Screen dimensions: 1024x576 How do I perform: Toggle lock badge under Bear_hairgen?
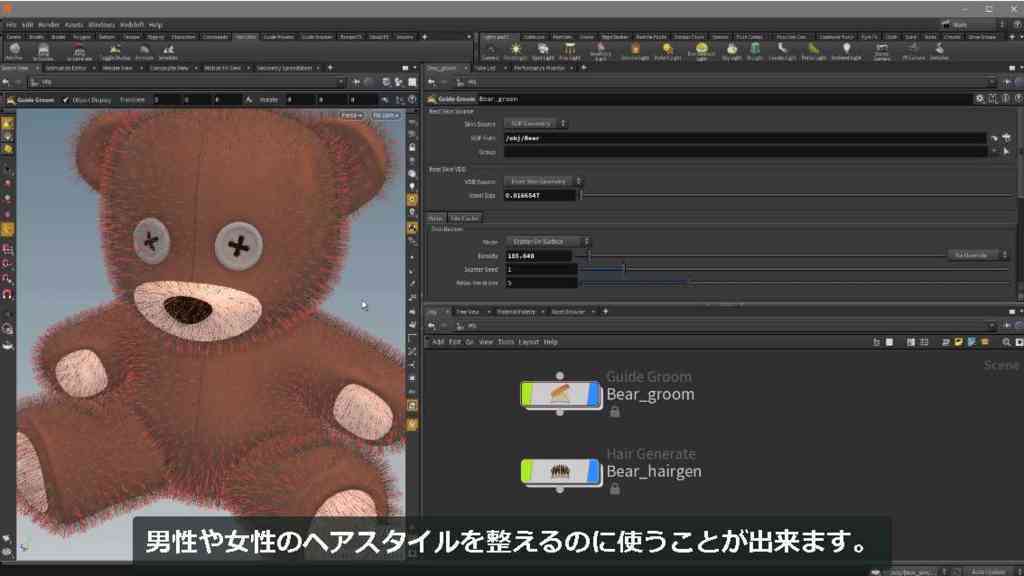615,489
